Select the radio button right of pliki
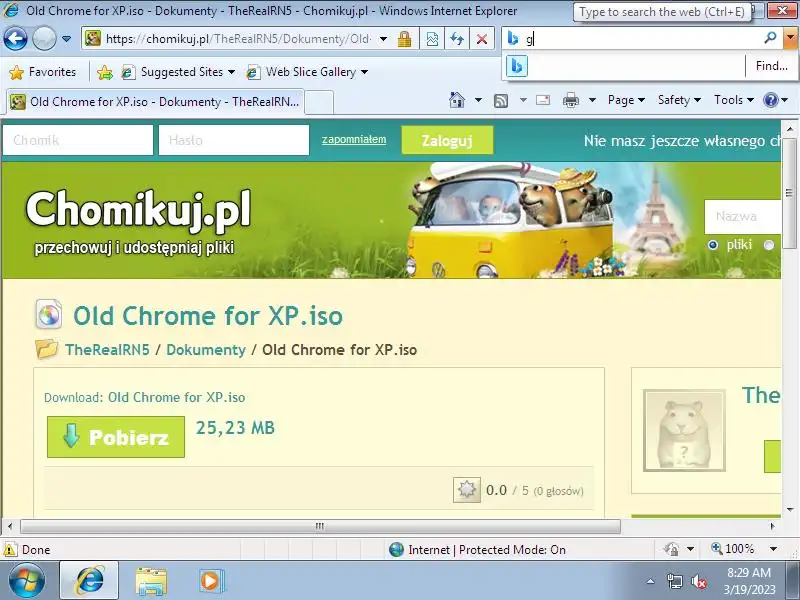The height and width of the screenshot is (600, 800). [x=769, y=245]
